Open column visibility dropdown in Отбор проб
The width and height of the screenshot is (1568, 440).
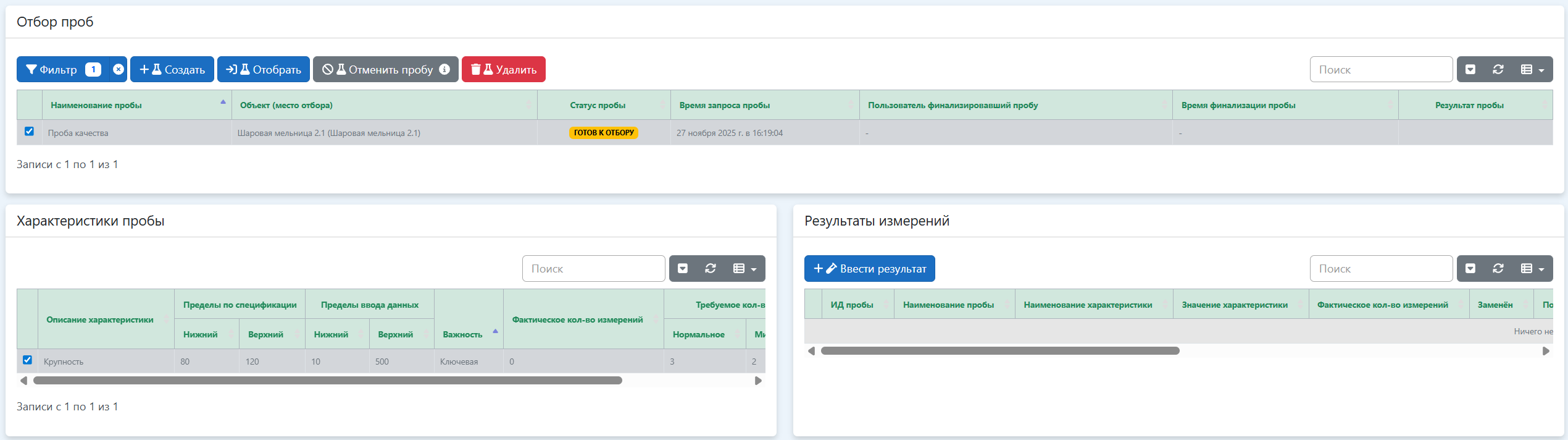(1532, 69)
